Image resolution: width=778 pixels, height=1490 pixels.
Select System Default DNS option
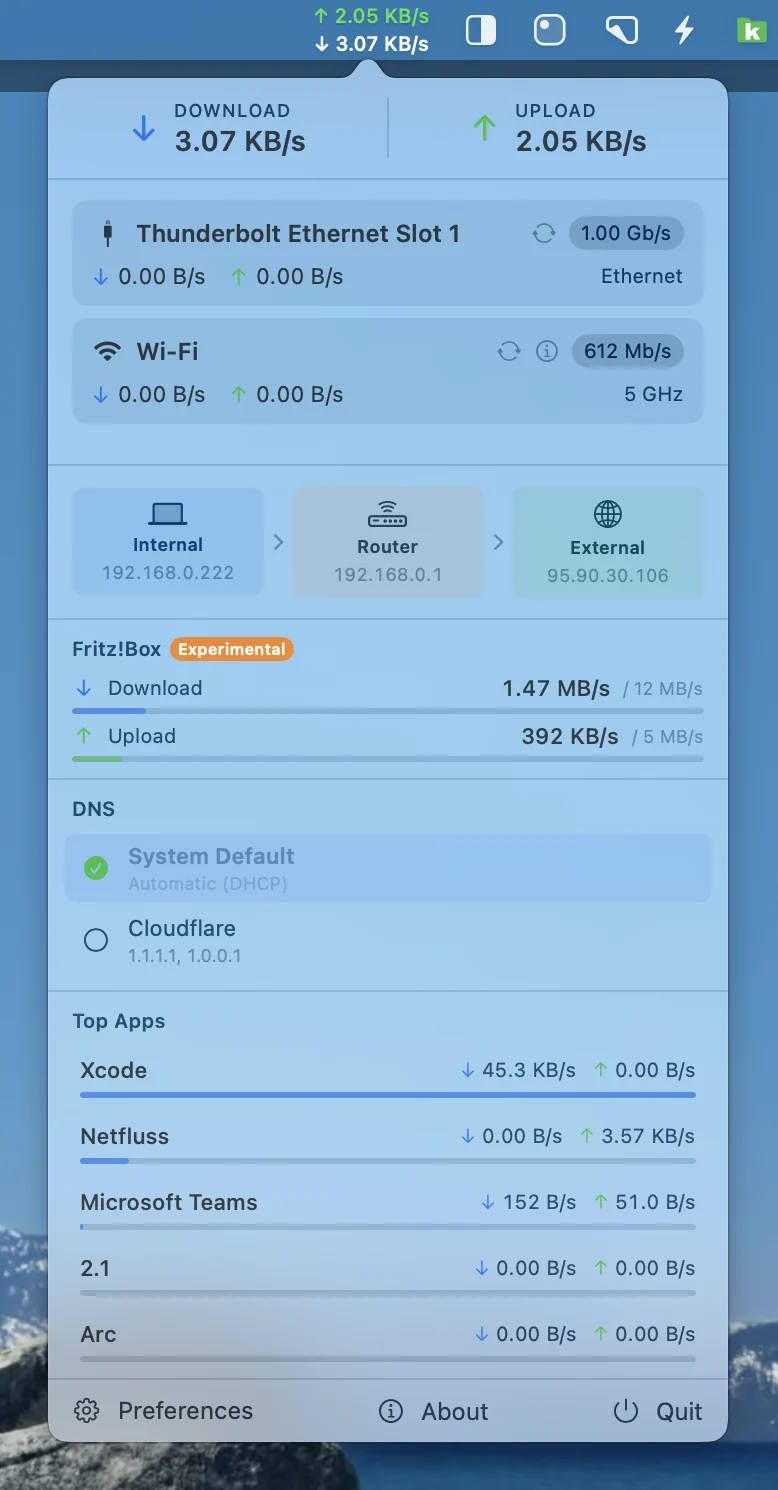[x=388, y=868]
